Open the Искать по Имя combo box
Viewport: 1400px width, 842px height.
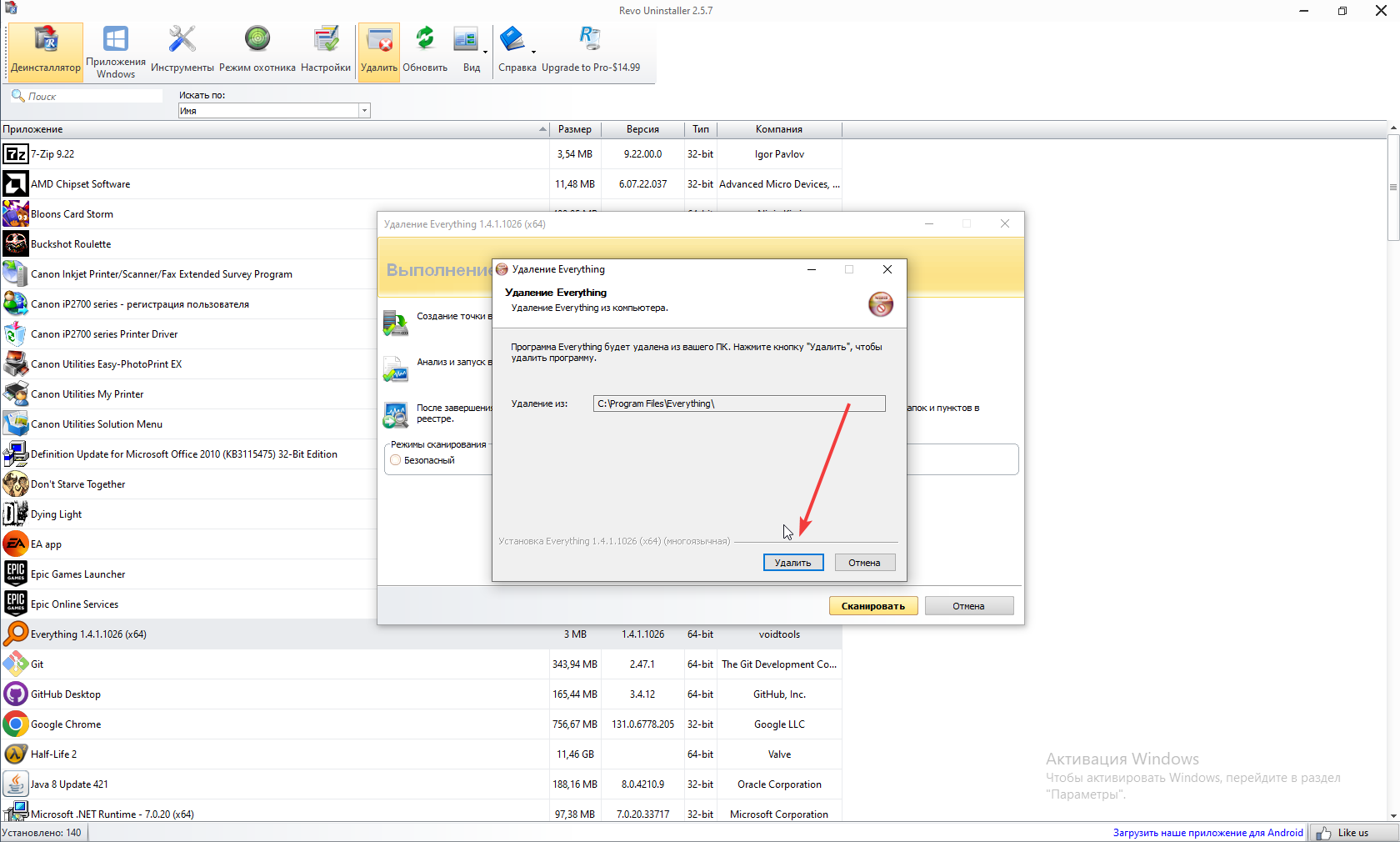tap(274, 111)
